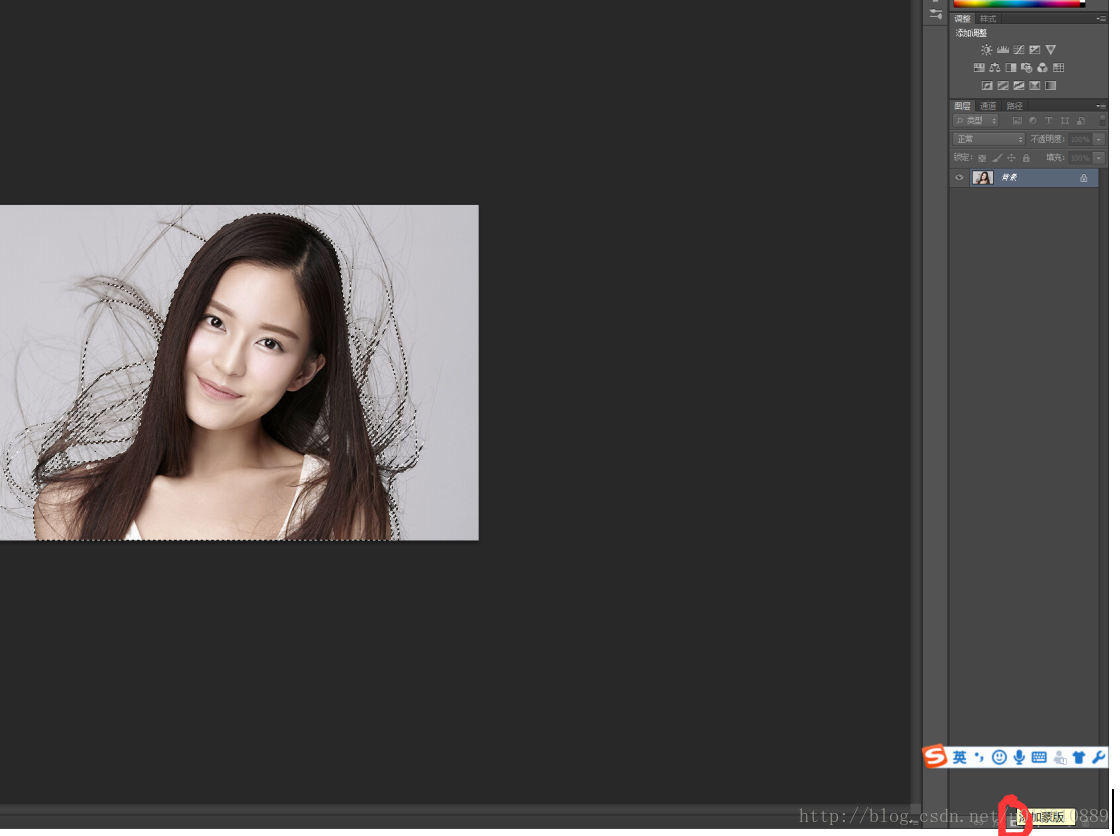Add an Invert adjustment

click(x=987, y=86)
